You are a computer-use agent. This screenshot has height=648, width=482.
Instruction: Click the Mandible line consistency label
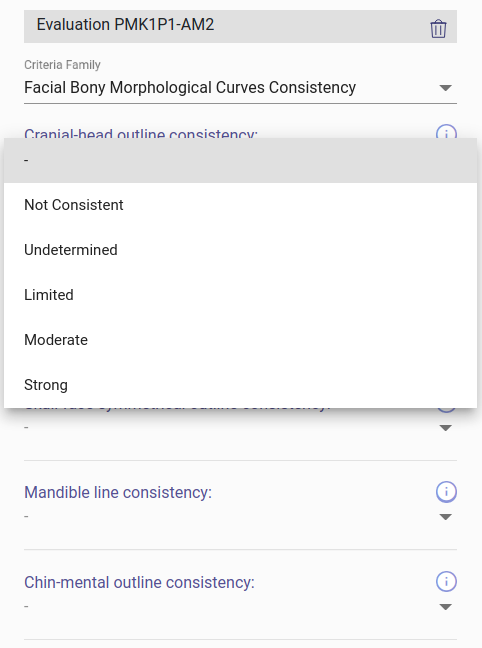pos(118,493)
